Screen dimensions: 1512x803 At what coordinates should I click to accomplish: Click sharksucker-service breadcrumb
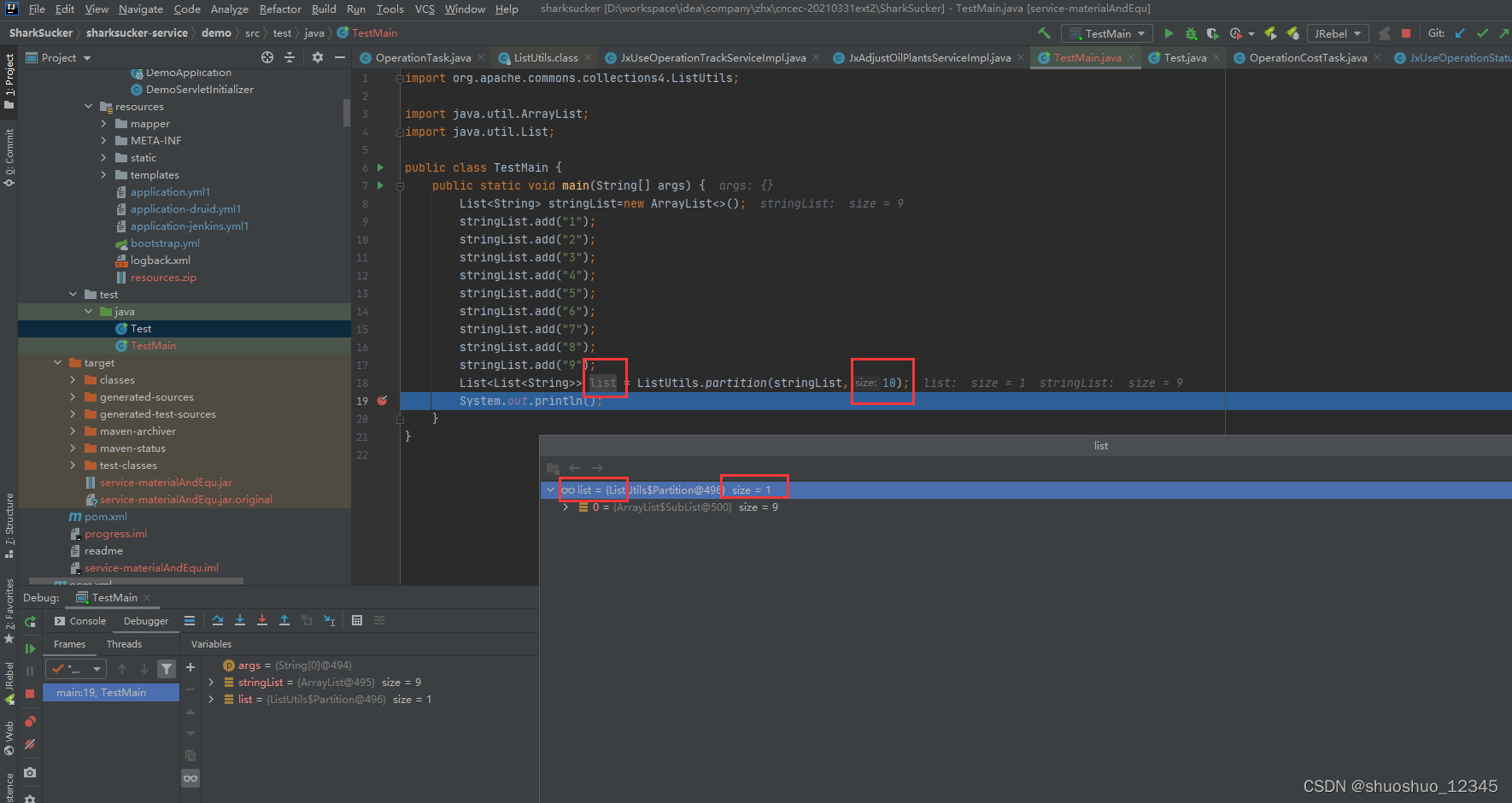[x=137, y=33]
